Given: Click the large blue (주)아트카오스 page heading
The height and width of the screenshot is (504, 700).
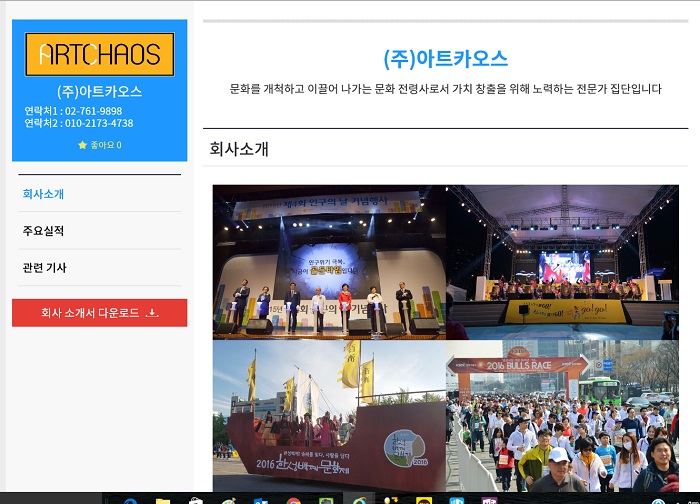Looking at the screenshot, I should 445,58.
